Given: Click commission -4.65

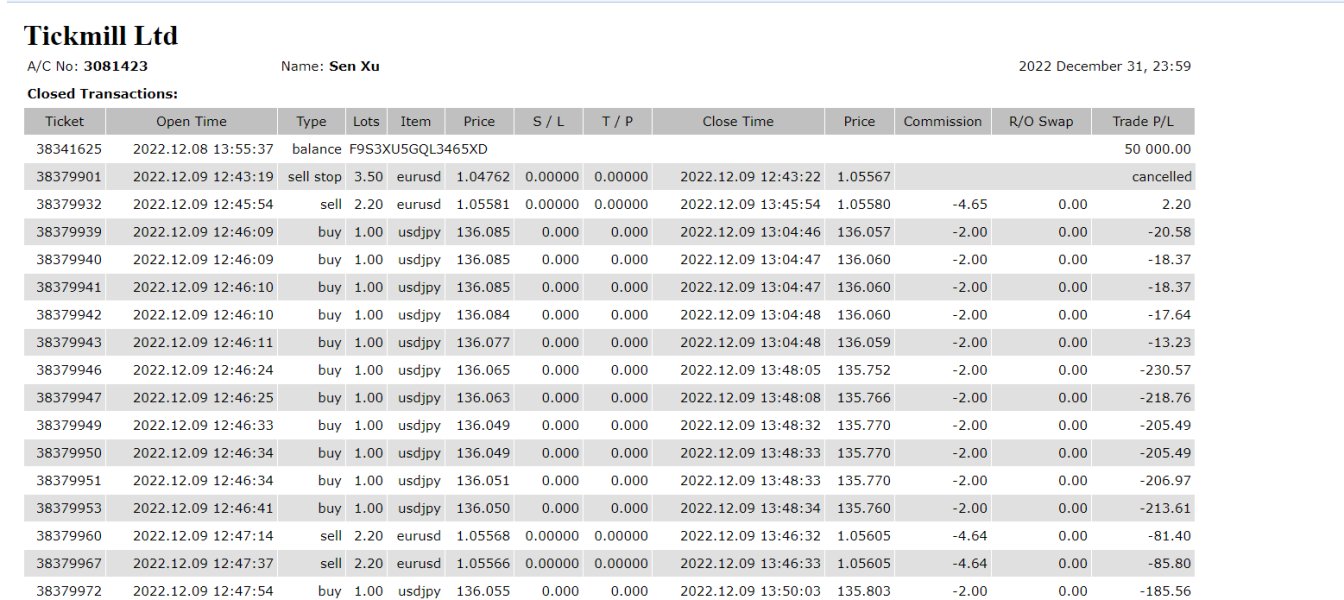Looking at the screenshot, I should 971,204.
